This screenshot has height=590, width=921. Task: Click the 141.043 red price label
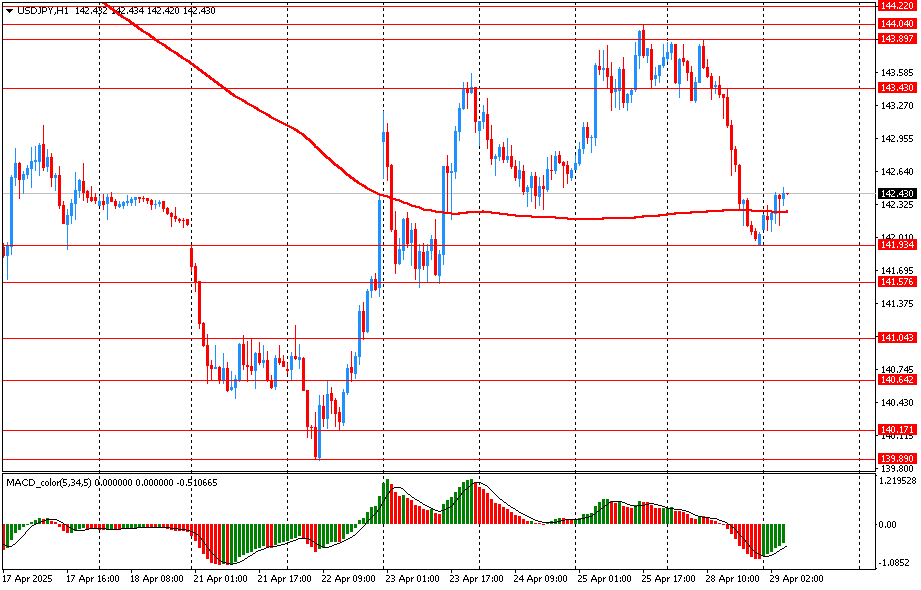tap(896, 338)
